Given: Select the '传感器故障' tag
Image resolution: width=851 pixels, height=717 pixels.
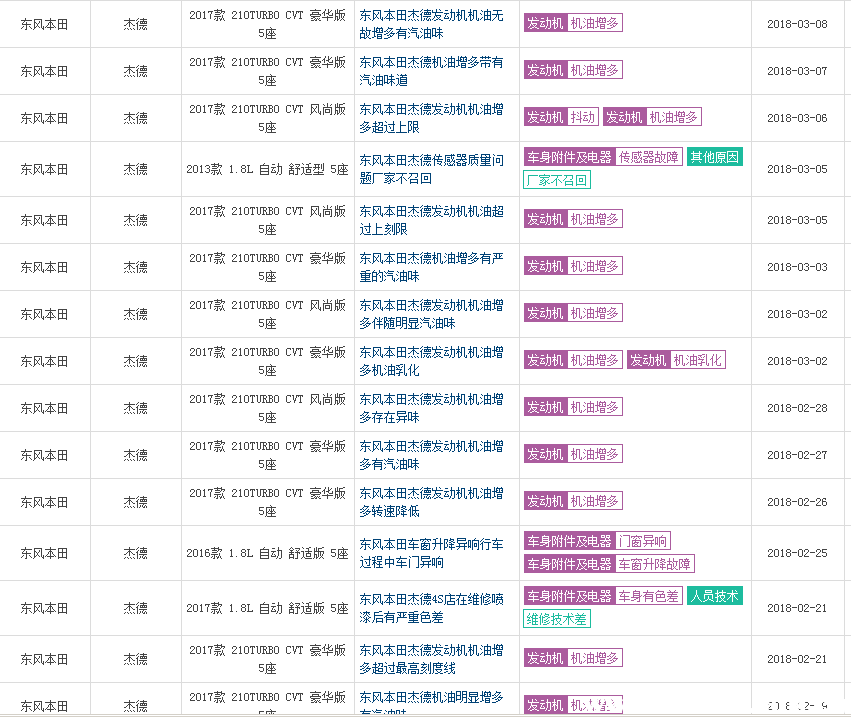Looking at the screenshot, I should (x=648, y=157).
